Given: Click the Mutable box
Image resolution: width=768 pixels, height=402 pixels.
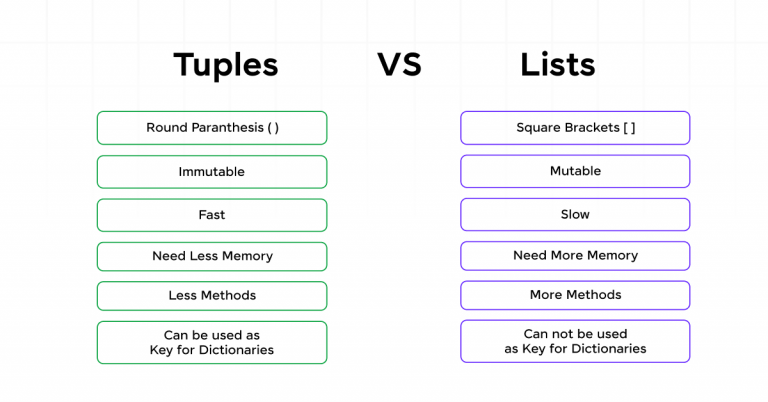Looking at the screenshot, I should pos(575,171).
